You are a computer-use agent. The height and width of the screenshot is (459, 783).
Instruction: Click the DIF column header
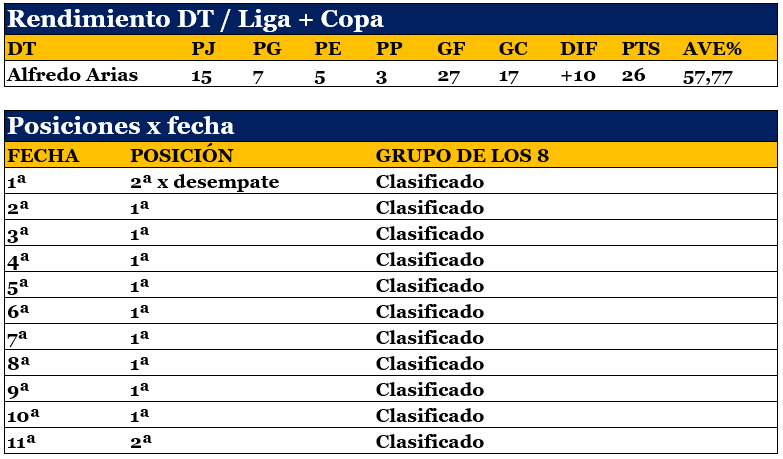coord(577,49)
